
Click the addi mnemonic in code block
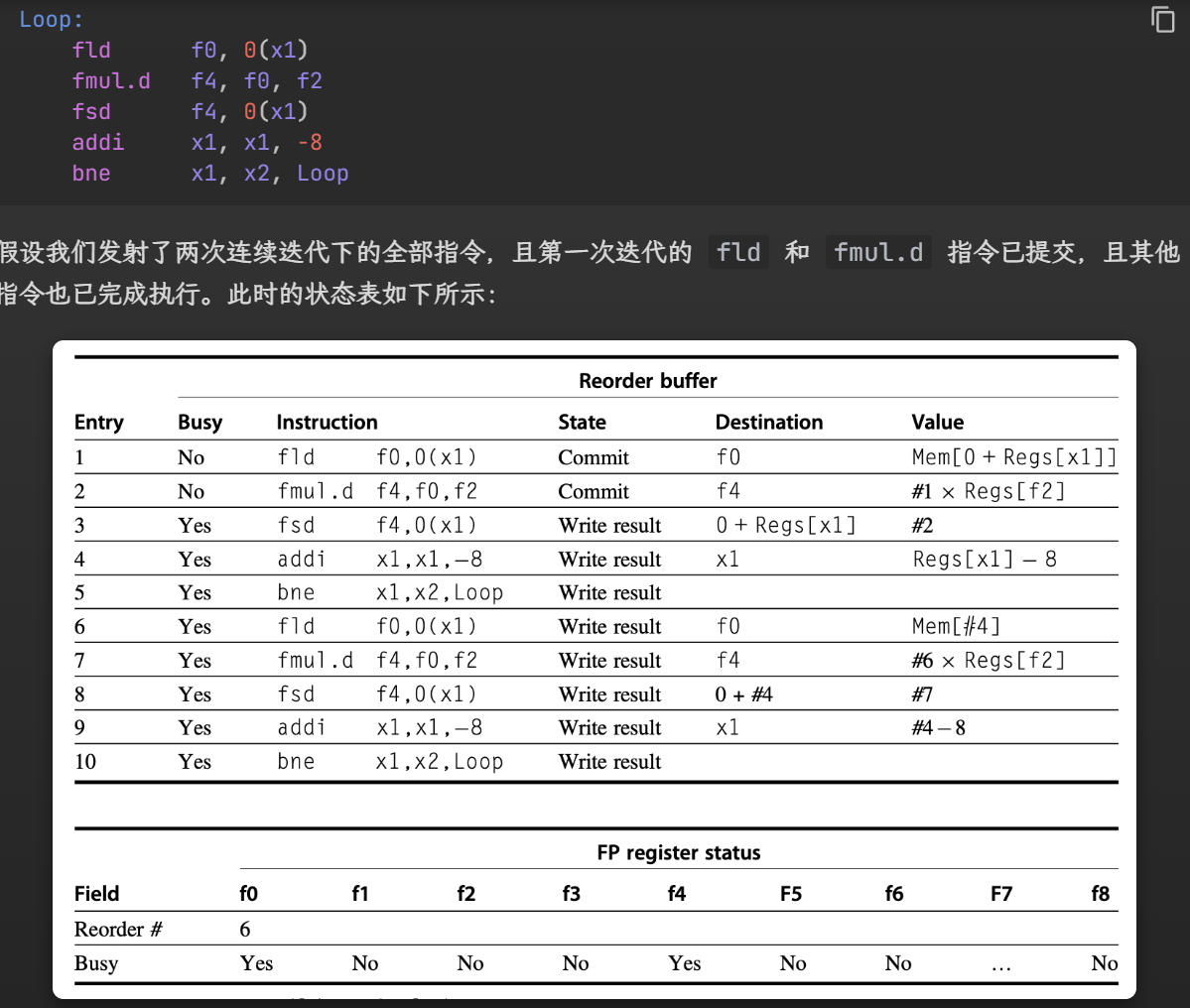pyautogui.click(x=98, y=142)
